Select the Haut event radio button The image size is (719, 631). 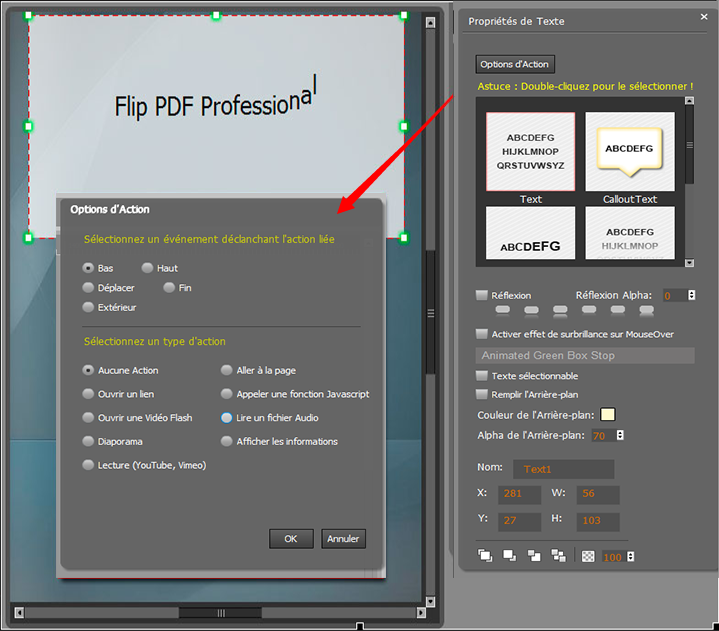click(147, 268)
